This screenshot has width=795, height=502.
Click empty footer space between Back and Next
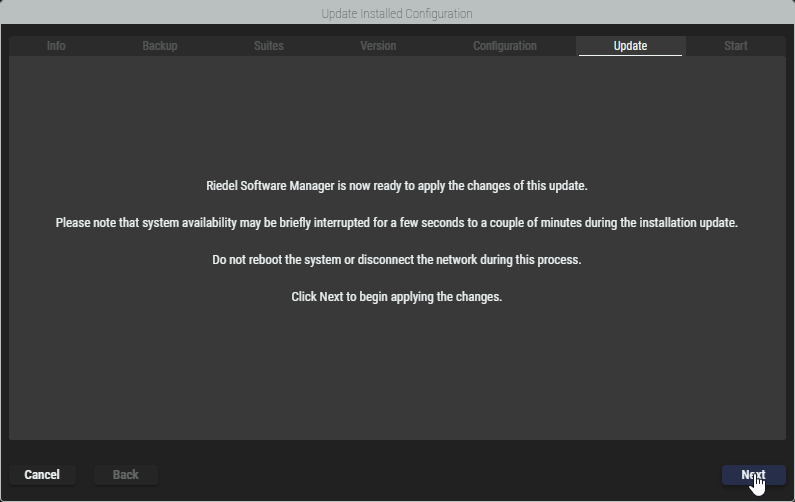click(x=440, y=475)
